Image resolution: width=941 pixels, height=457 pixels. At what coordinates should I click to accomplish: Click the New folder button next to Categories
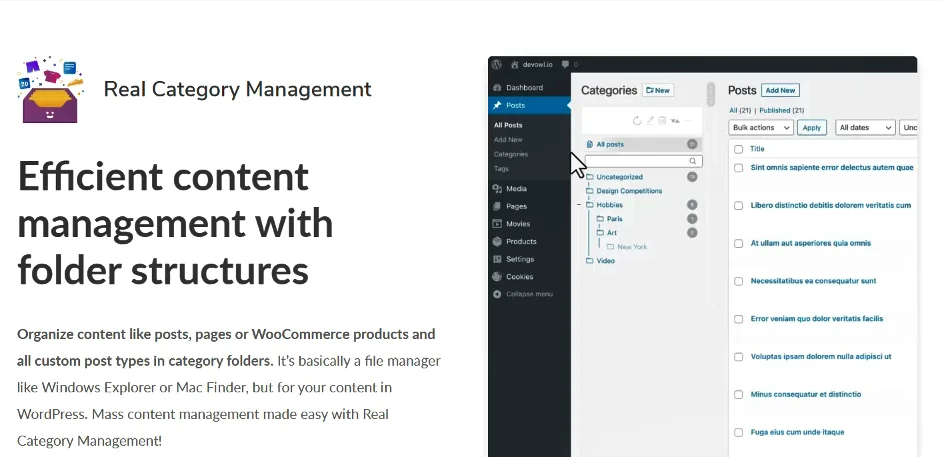[x=658, y=91]
